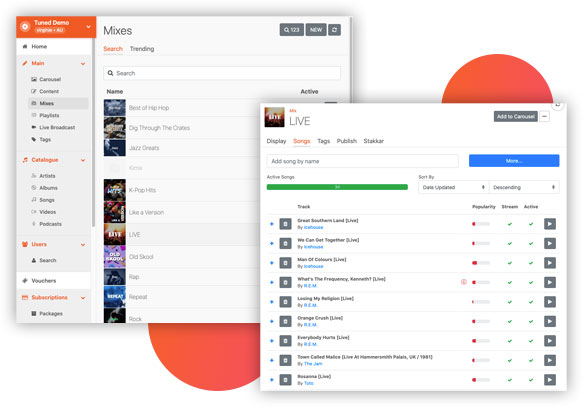Open Live Broadcast in sidebar

[57, 127]
